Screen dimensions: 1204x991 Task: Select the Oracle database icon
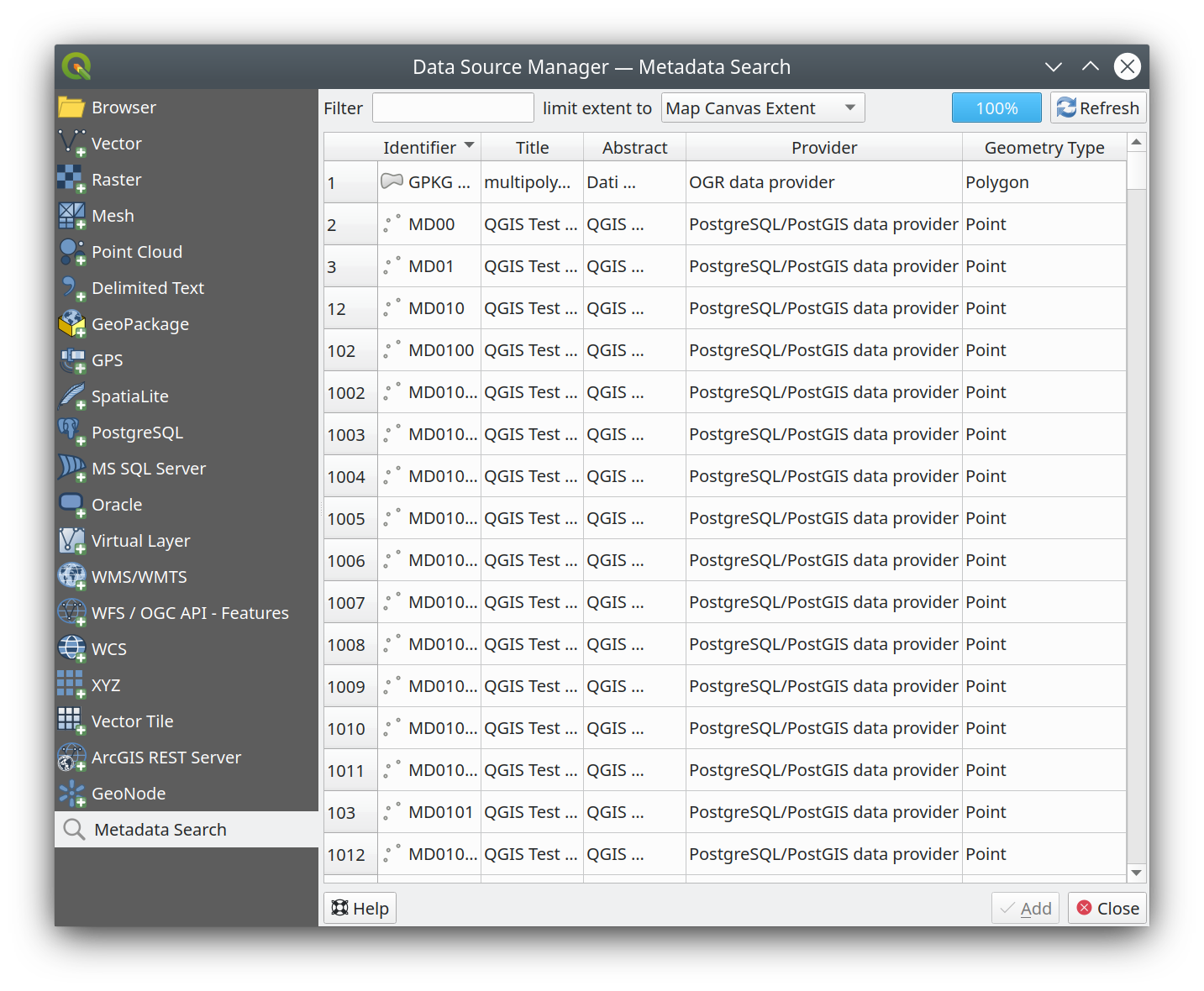72,504
